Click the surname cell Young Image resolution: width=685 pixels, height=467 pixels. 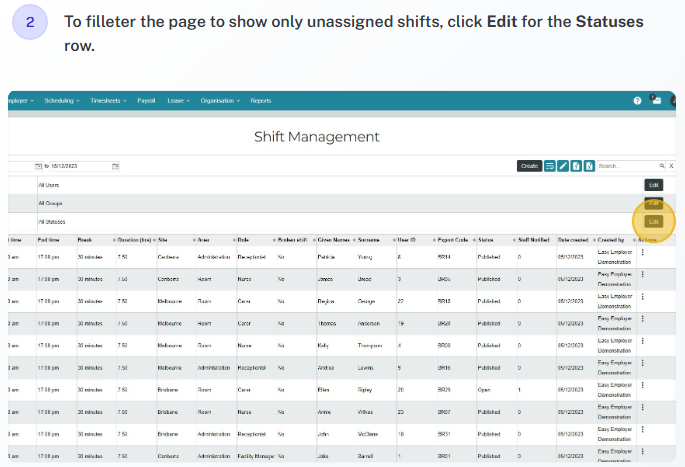point(365,257)
